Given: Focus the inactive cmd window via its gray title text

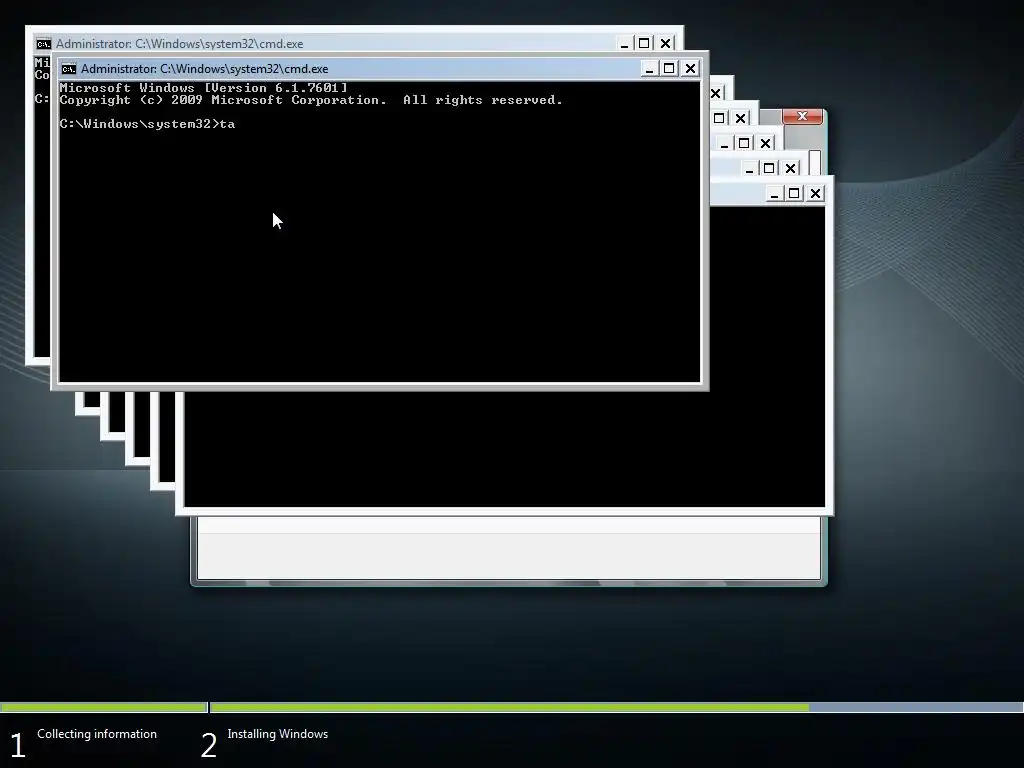Looking at the screenshot, I should point(180,44).
